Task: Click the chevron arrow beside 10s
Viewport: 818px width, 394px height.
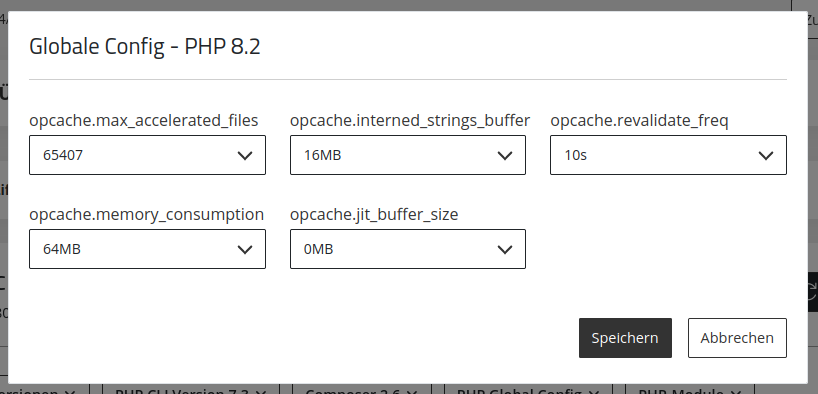Action: point(765,156)
